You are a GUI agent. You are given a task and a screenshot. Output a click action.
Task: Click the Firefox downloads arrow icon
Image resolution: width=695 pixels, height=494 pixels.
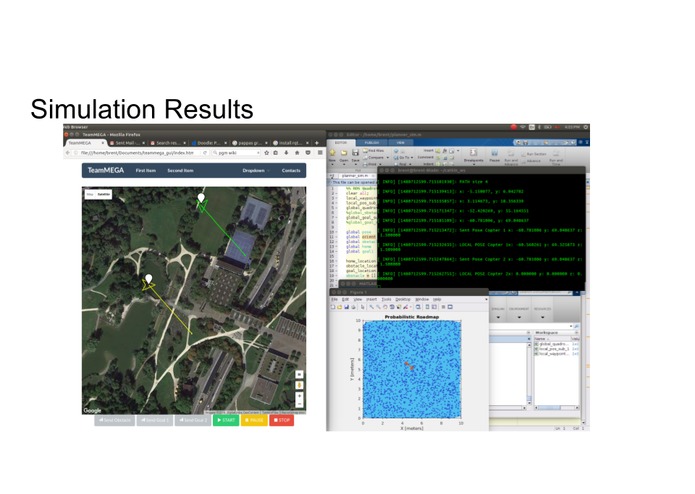click(x=286, y=153)
